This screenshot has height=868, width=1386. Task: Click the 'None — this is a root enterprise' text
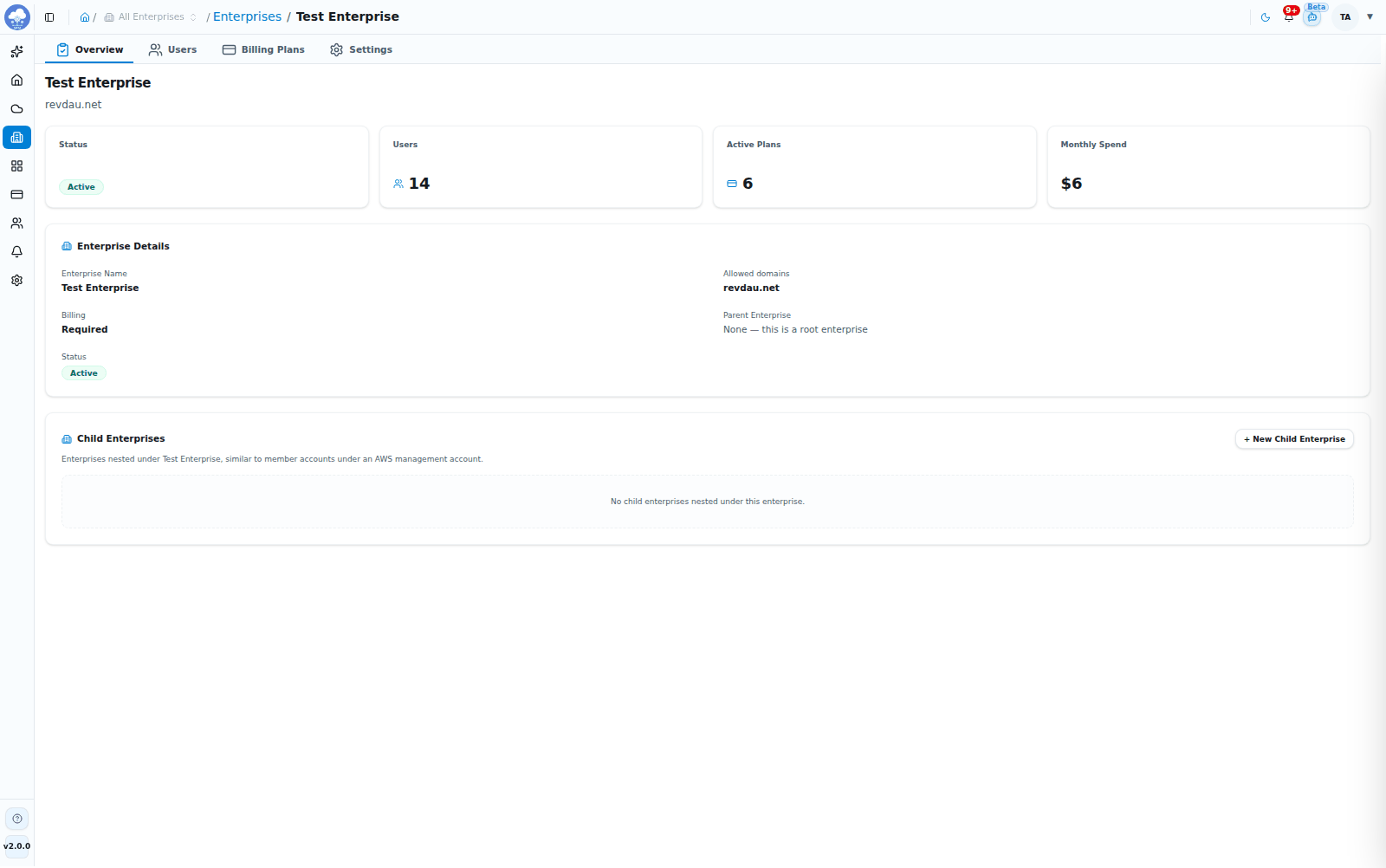pyautogui.click(x=795, y=330)
